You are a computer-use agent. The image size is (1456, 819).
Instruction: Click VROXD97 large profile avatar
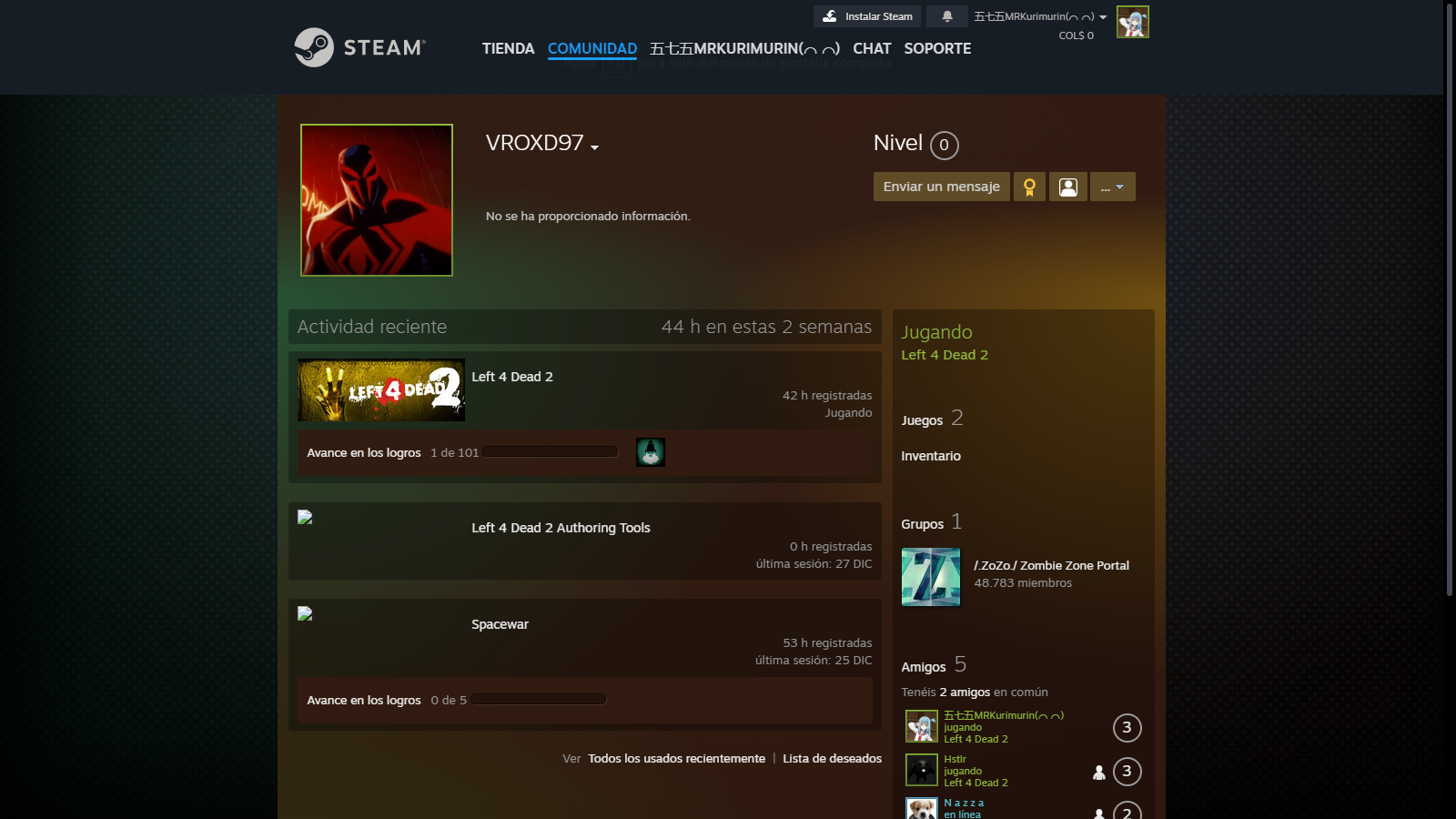click(x=377, y=200)
